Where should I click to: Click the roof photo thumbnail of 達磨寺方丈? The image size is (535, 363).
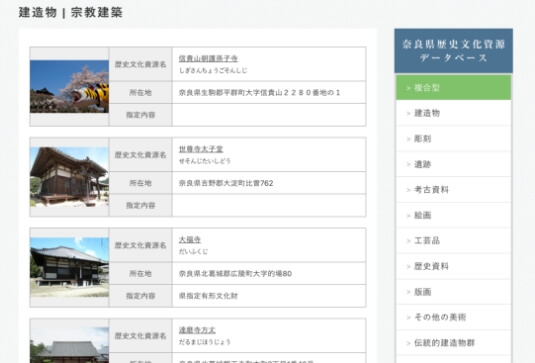(x=69, y=345)
